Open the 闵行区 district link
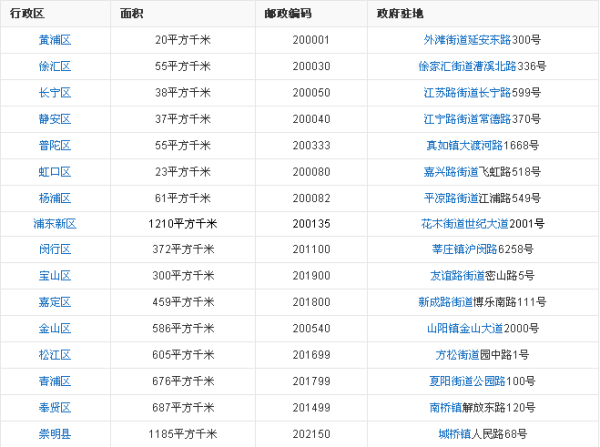Viewport: 600px width, 447px height. [x=56, y=249]
